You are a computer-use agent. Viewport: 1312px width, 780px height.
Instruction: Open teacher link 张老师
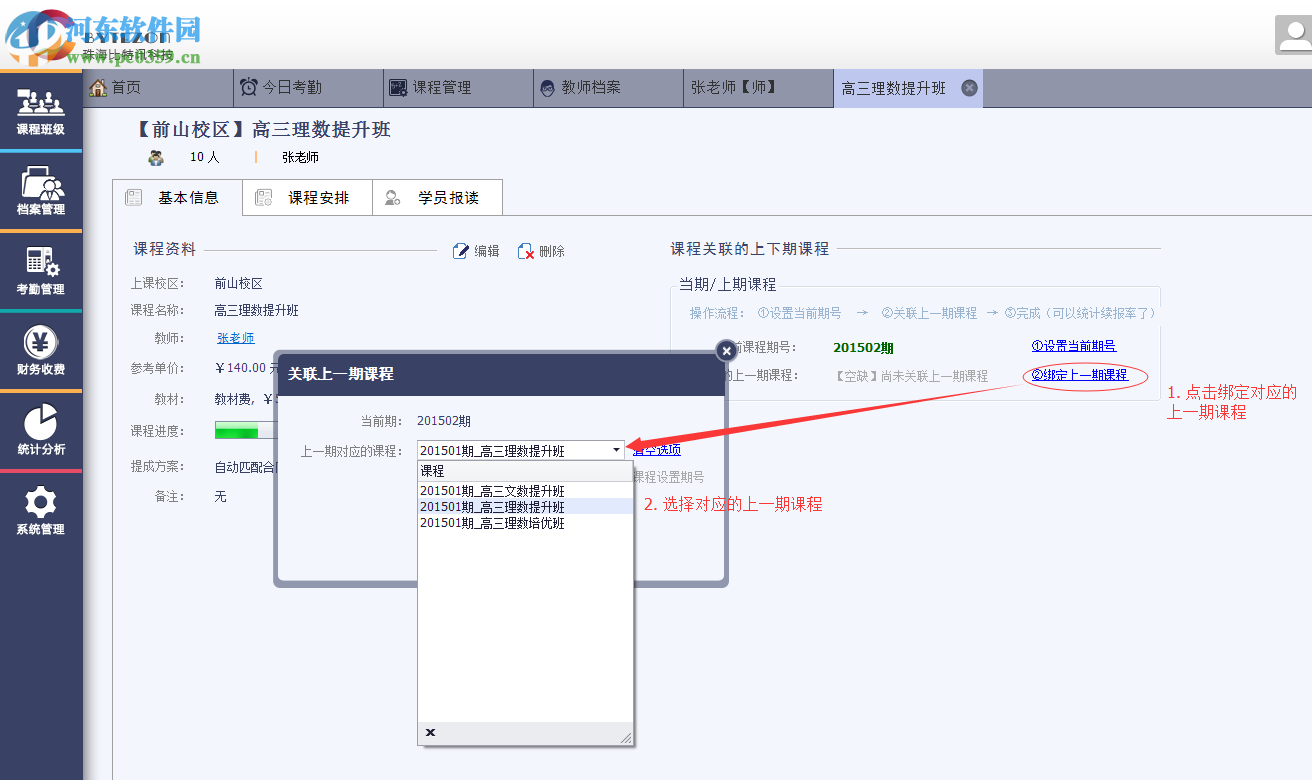coord(236,338)
